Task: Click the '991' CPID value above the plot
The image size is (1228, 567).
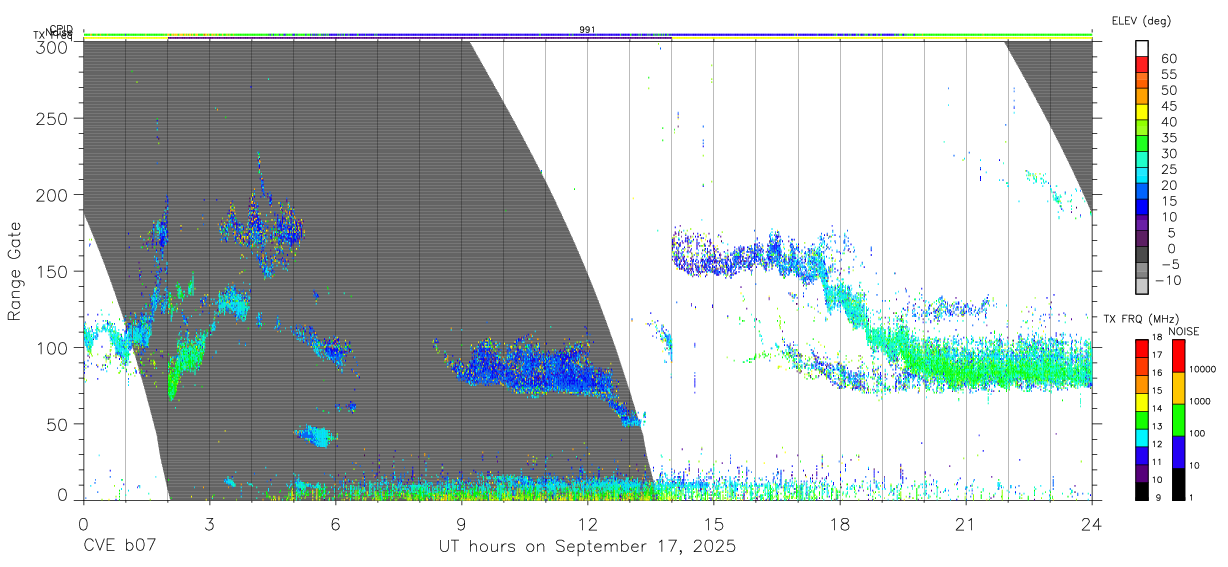Action: coord(587,30)
